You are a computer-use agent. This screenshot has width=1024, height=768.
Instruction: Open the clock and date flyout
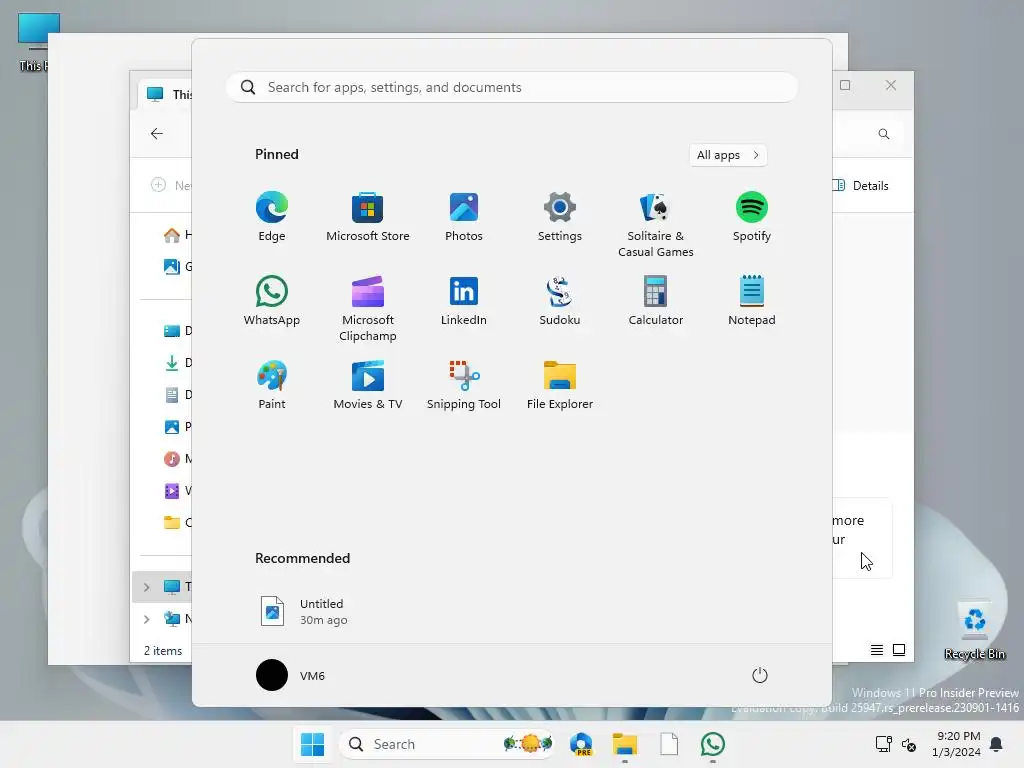pos(956,744)
